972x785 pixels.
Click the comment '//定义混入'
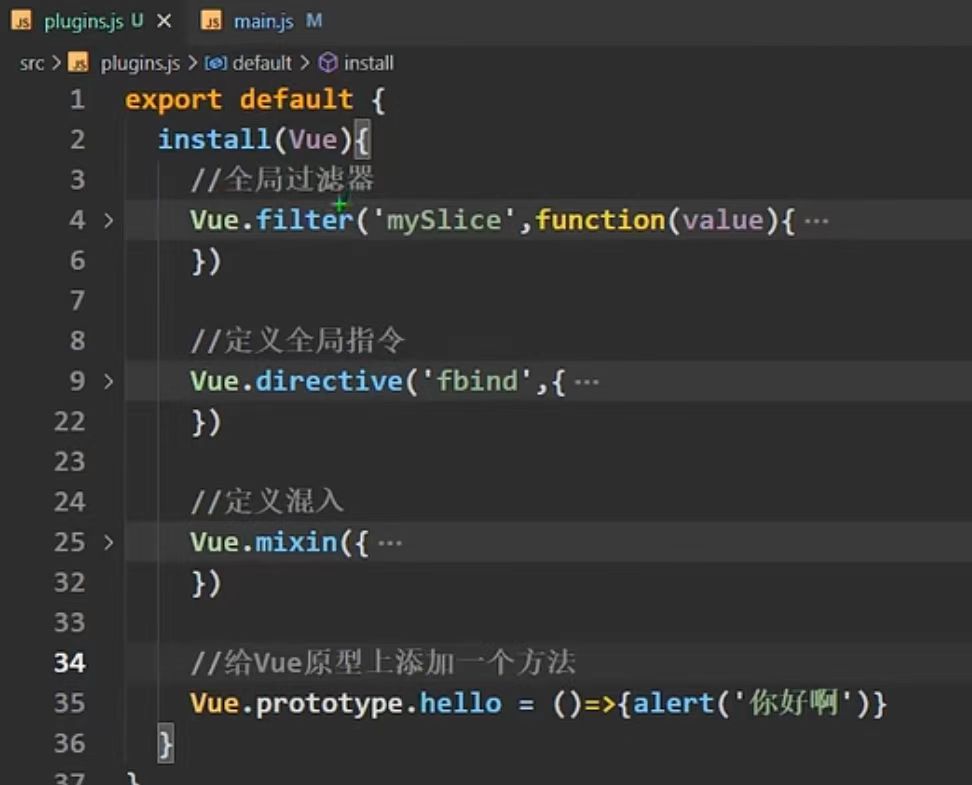coord(267,502)
